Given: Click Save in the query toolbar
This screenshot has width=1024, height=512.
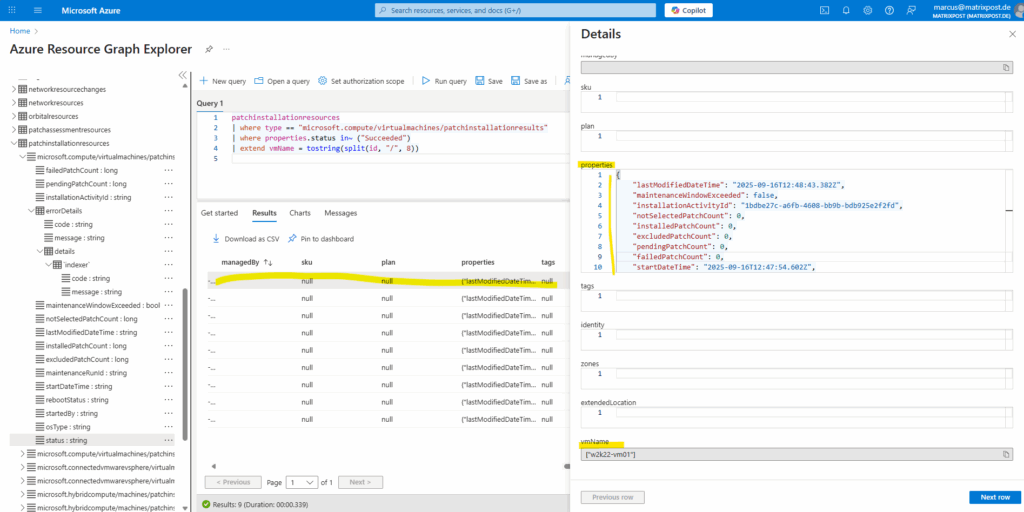Looking at the screenshot, I should point(489,81).
